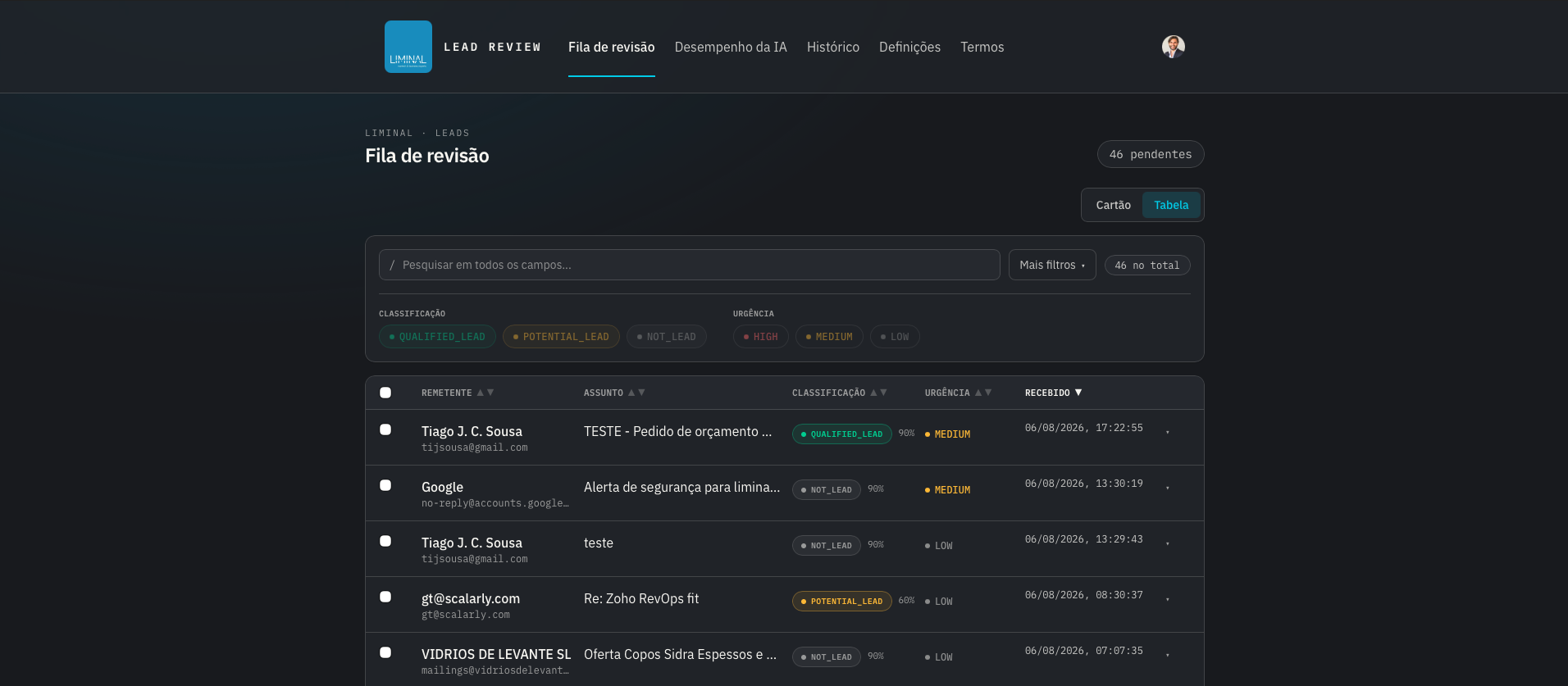Click tijsousa@gmail.com in first row

coord(475,447)
